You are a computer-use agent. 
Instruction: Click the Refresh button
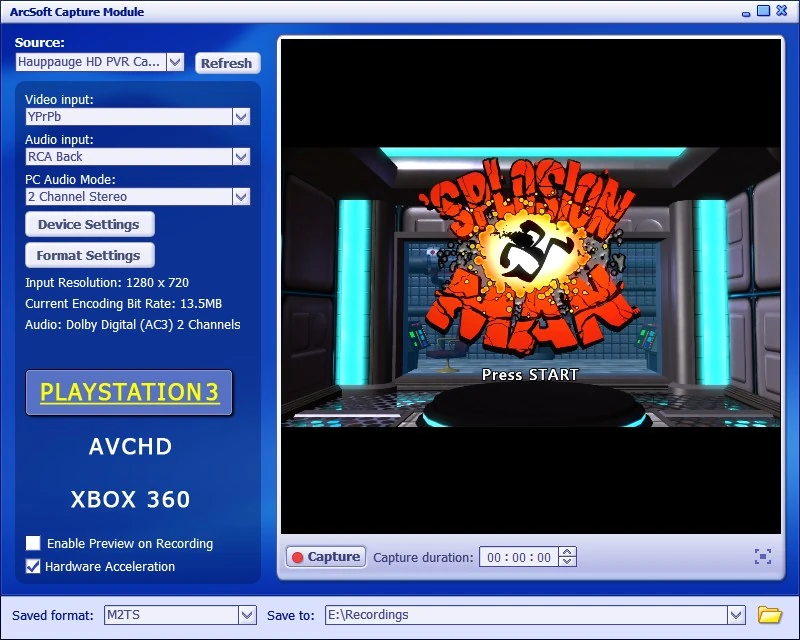click(228, 63)
